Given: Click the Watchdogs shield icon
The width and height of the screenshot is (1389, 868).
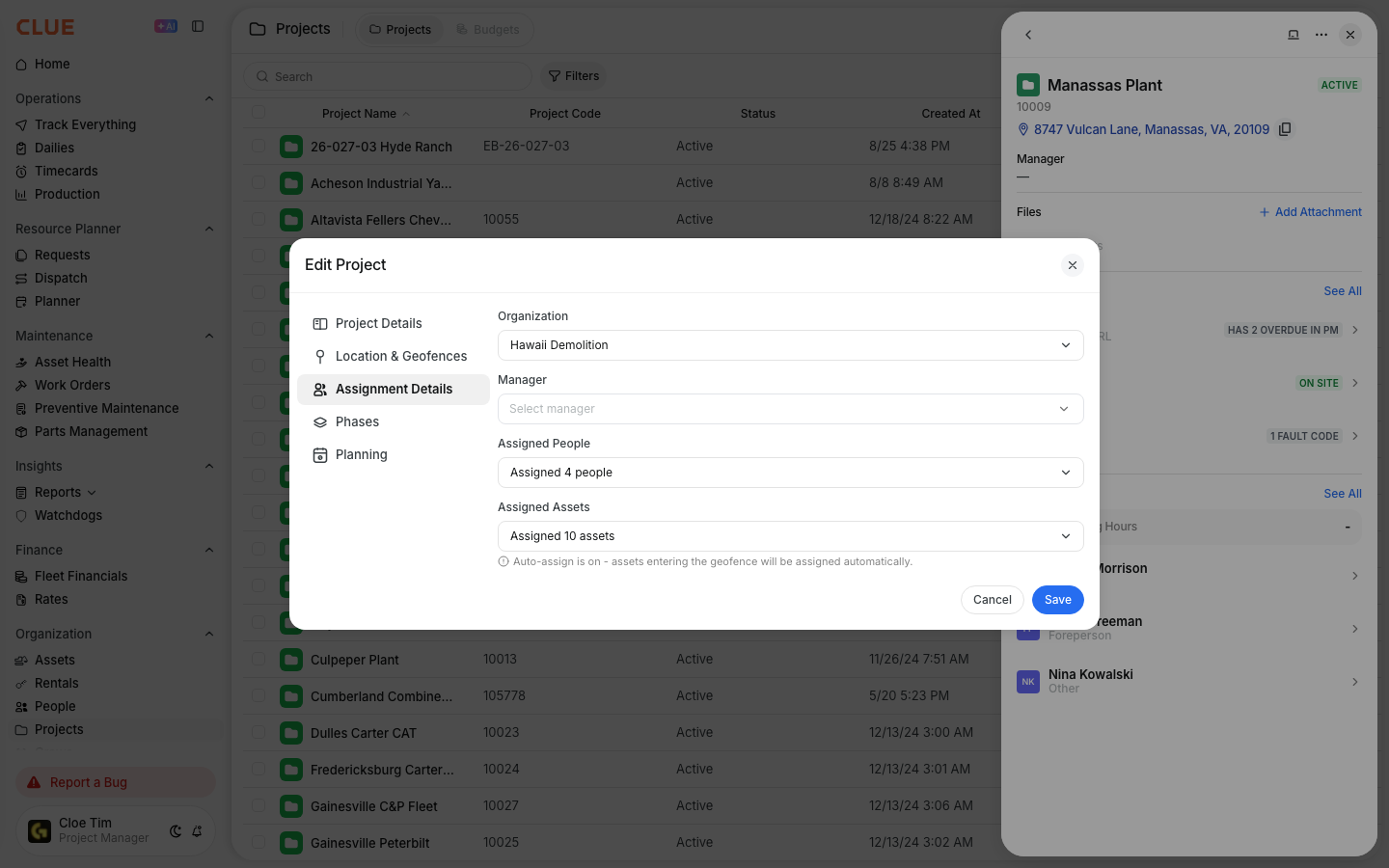Looking at the screenshot, I should (x=21, y=515).
